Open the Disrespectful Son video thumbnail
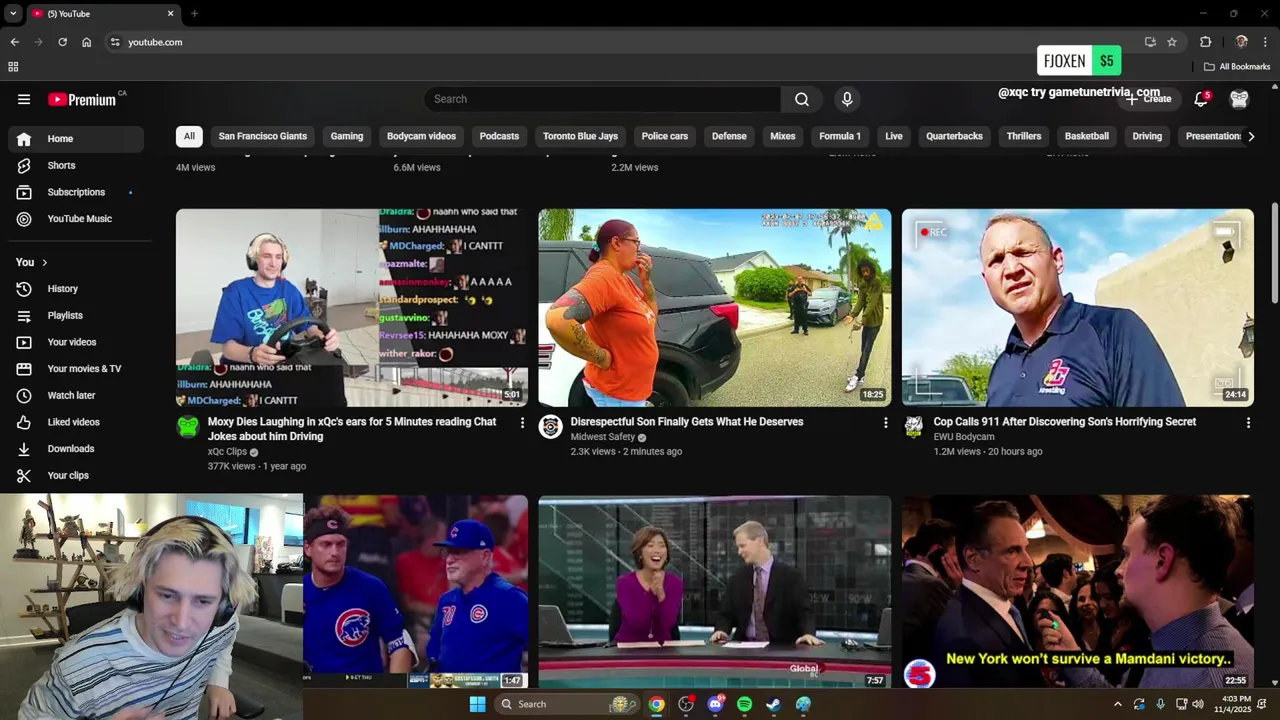The width and height of the screenshot is (1280, 720). click(715, 307)
